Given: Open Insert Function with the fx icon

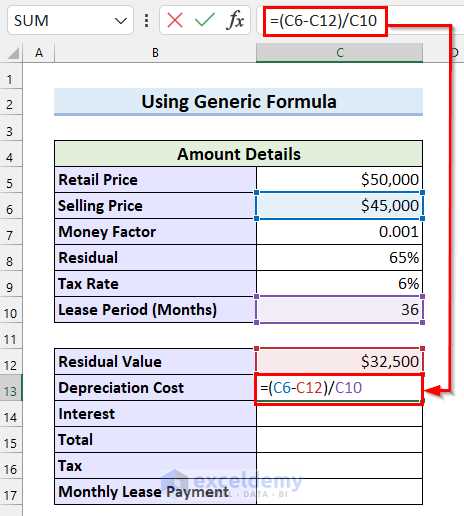Looking at the screenshot, I should [235, 20].
